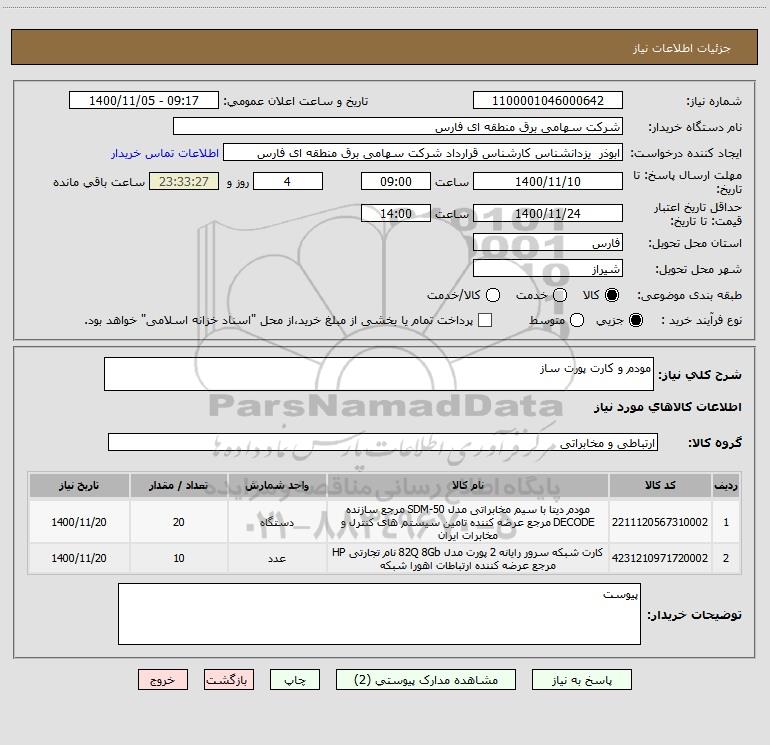Image resolution: width=770 pixels, height=745 pixels.
Task: Select the خدمت radio button
Action: 560,295
